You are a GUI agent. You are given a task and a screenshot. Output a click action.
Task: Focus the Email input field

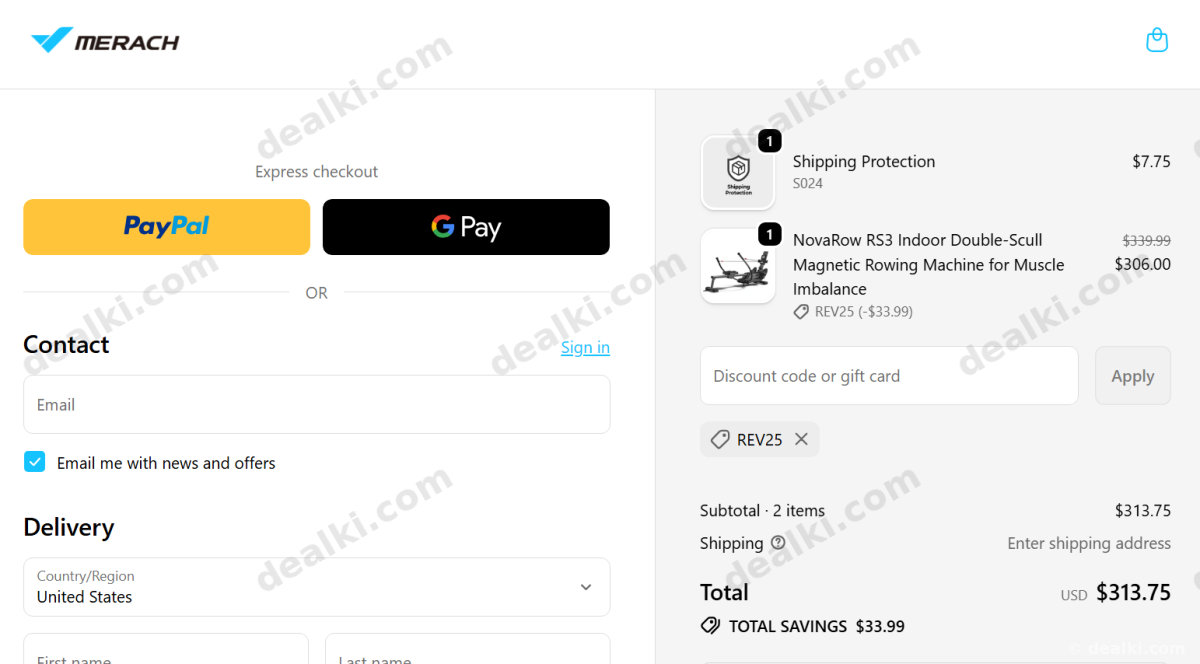(x=316, y=405)
